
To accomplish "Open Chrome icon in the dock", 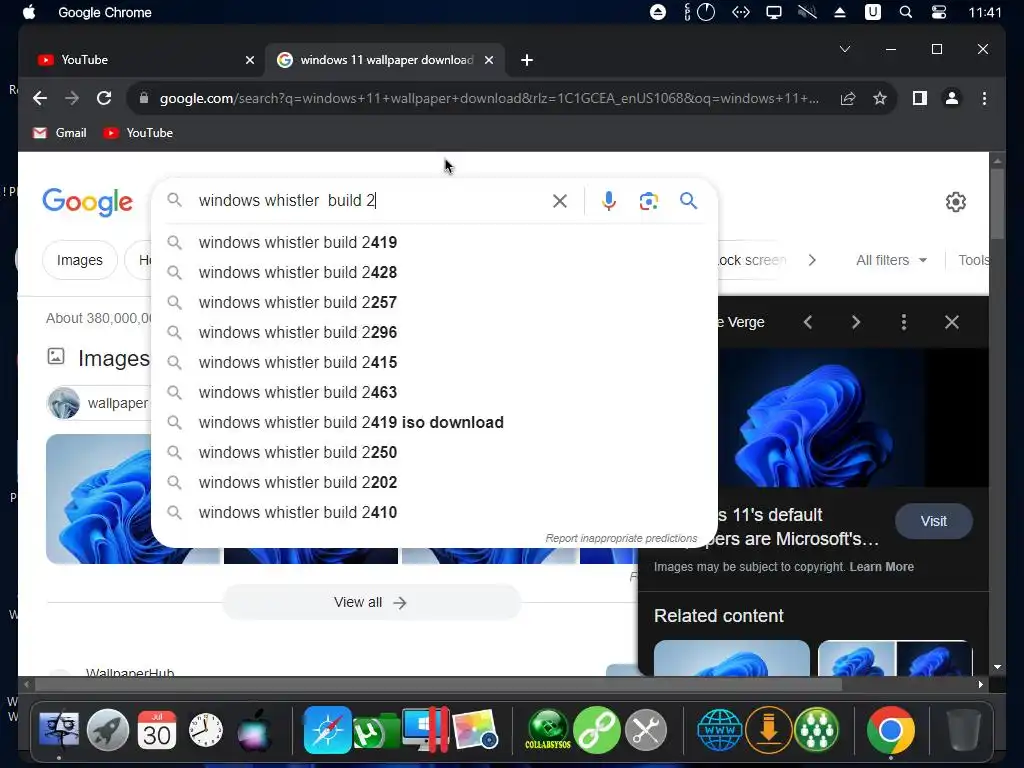I will click(x=891, y=729).
